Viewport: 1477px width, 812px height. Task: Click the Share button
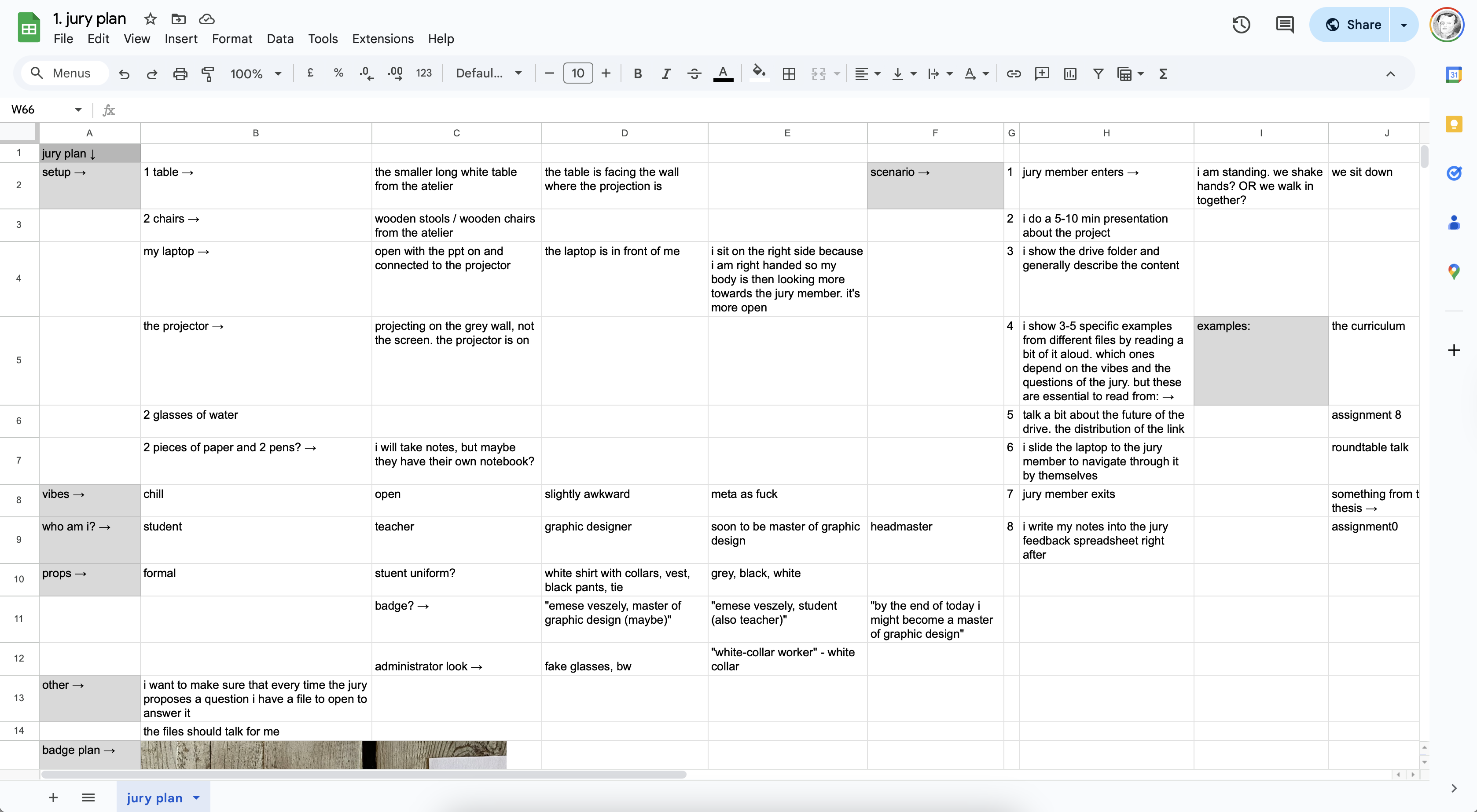pyautogui.click(x=1352, y=25)
